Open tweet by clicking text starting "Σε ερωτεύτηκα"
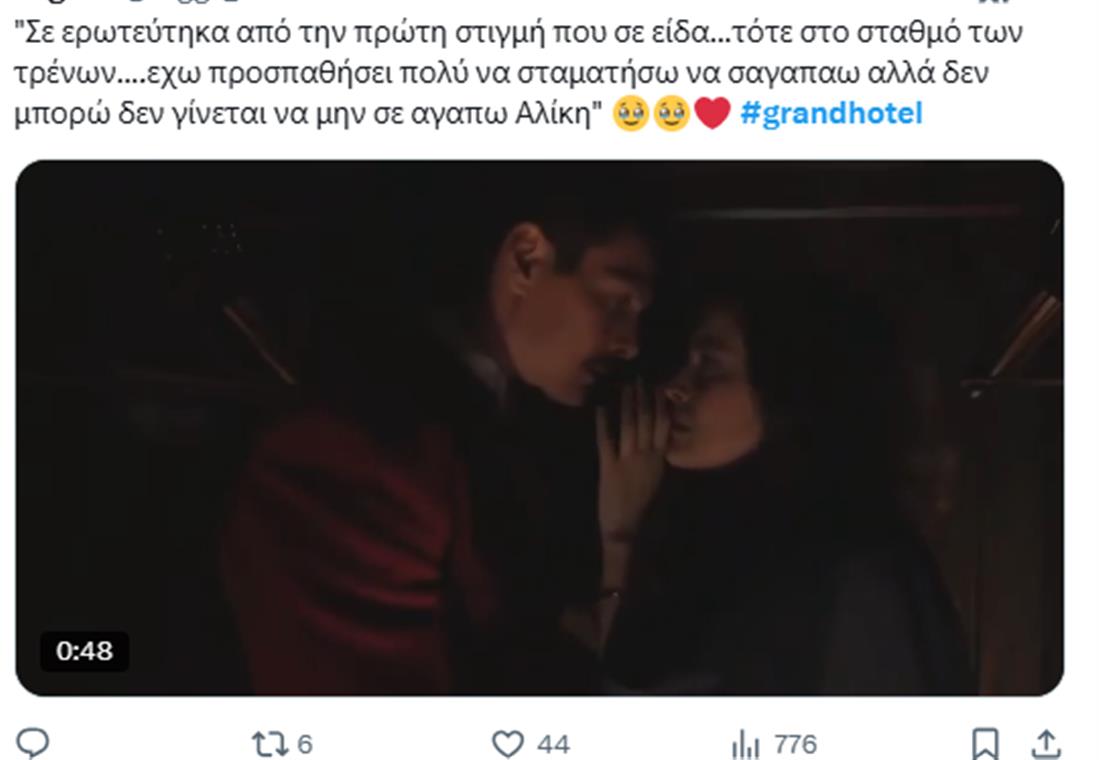 (518, 32)
